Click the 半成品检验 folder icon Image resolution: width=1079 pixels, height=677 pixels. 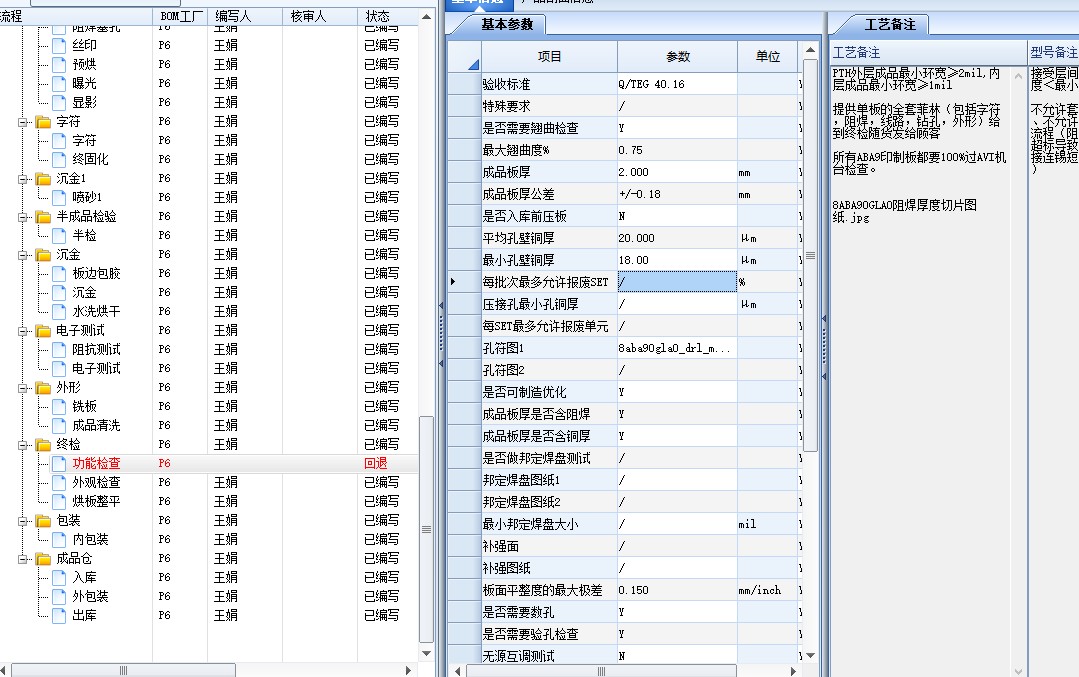(43, 217)
